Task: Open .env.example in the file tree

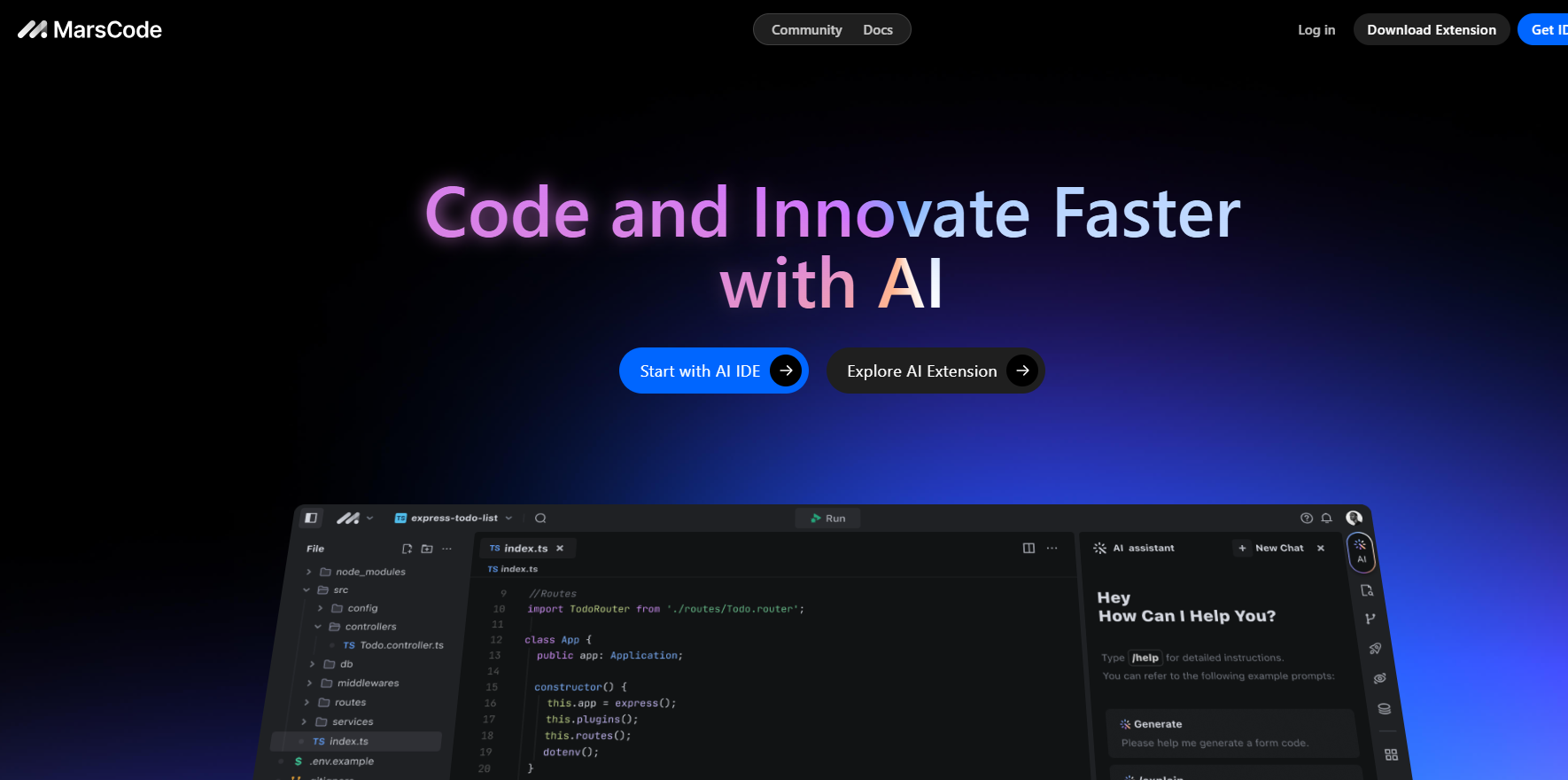Action: coord(333,761)
